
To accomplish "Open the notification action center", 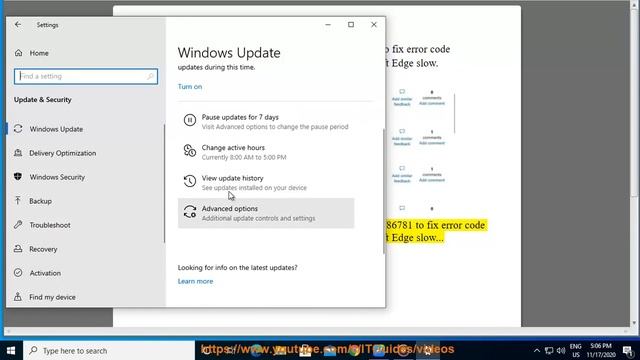I will pos(628,351).
